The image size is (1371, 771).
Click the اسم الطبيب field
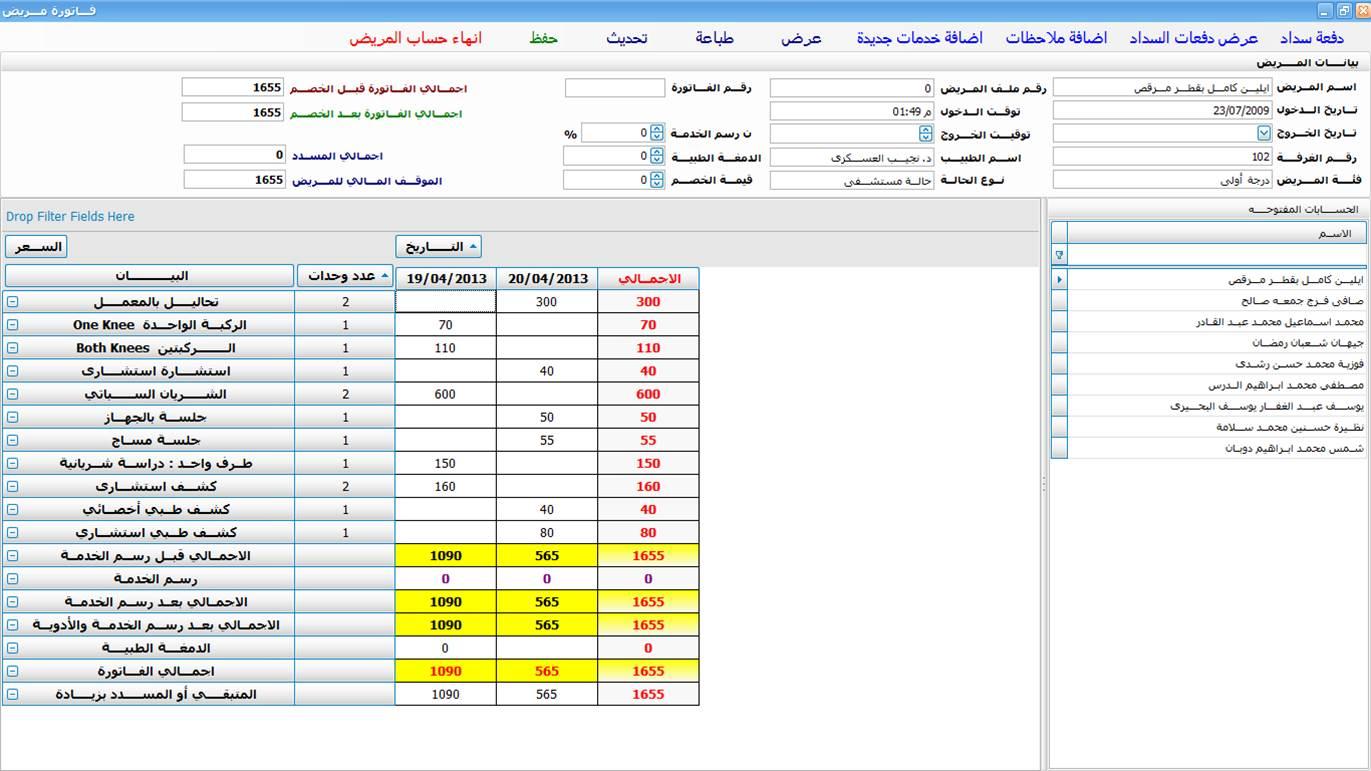(852, 157)
